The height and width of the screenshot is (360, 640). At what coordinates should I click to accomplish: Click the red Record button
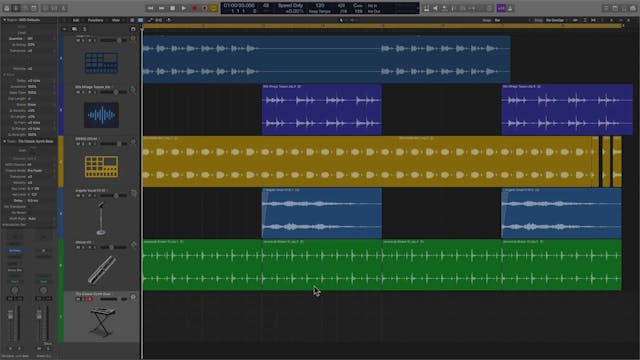[x=195, y=8]
